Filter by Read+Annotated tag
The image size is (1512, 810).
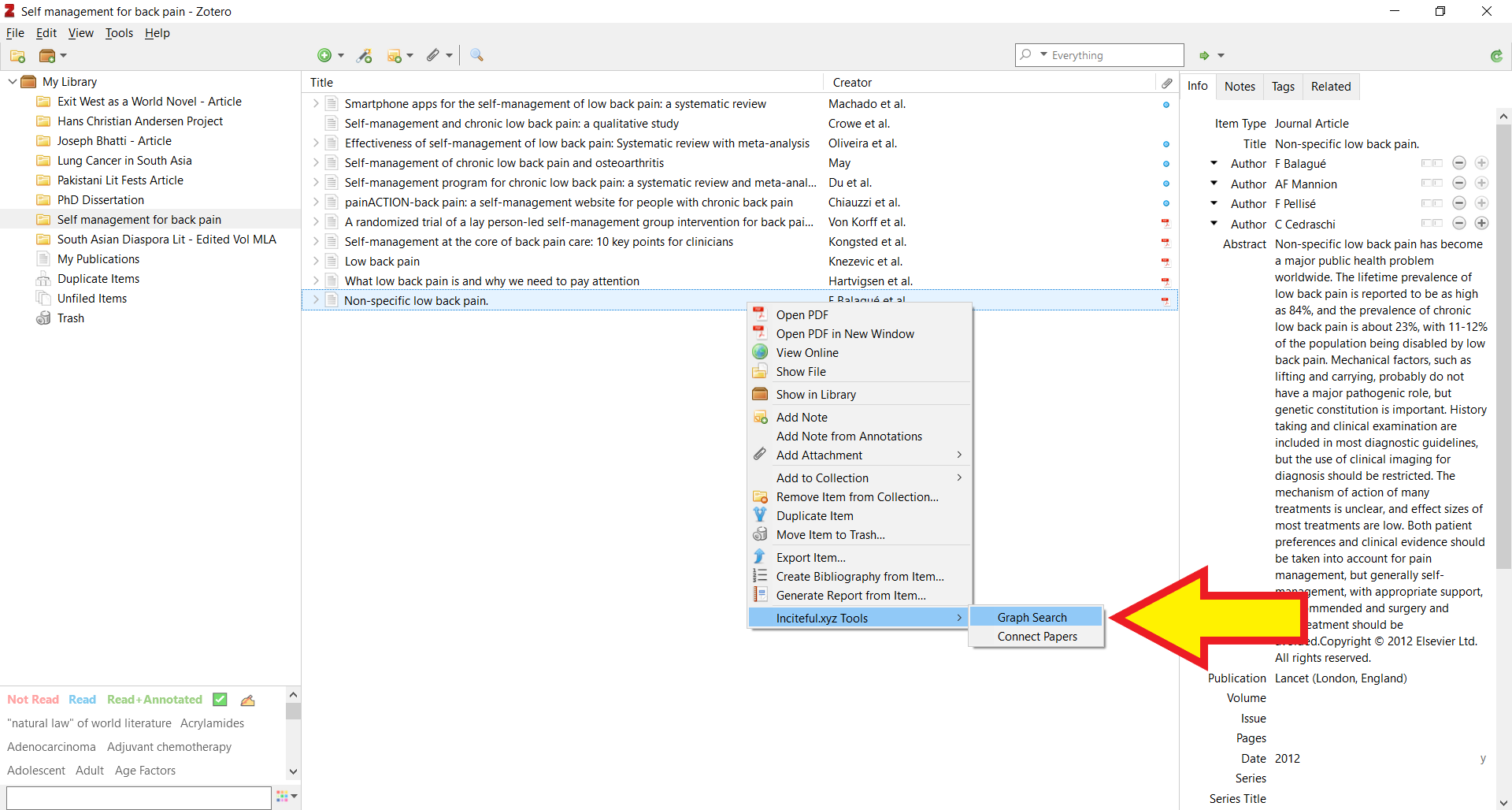(154, 700)
